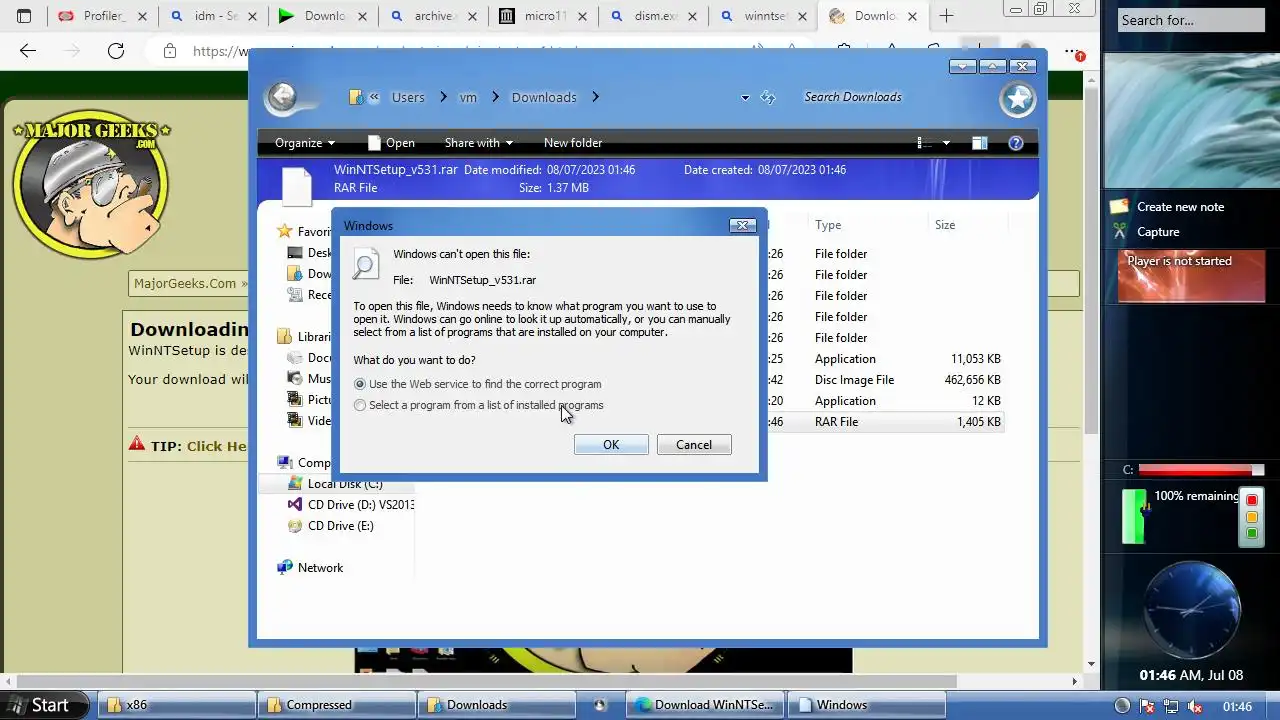Image resolution: width=1280 pixels, height=720 pixels.
Task: Click the star favorites orb in explorer window
Action: (x=1018, y=98)
